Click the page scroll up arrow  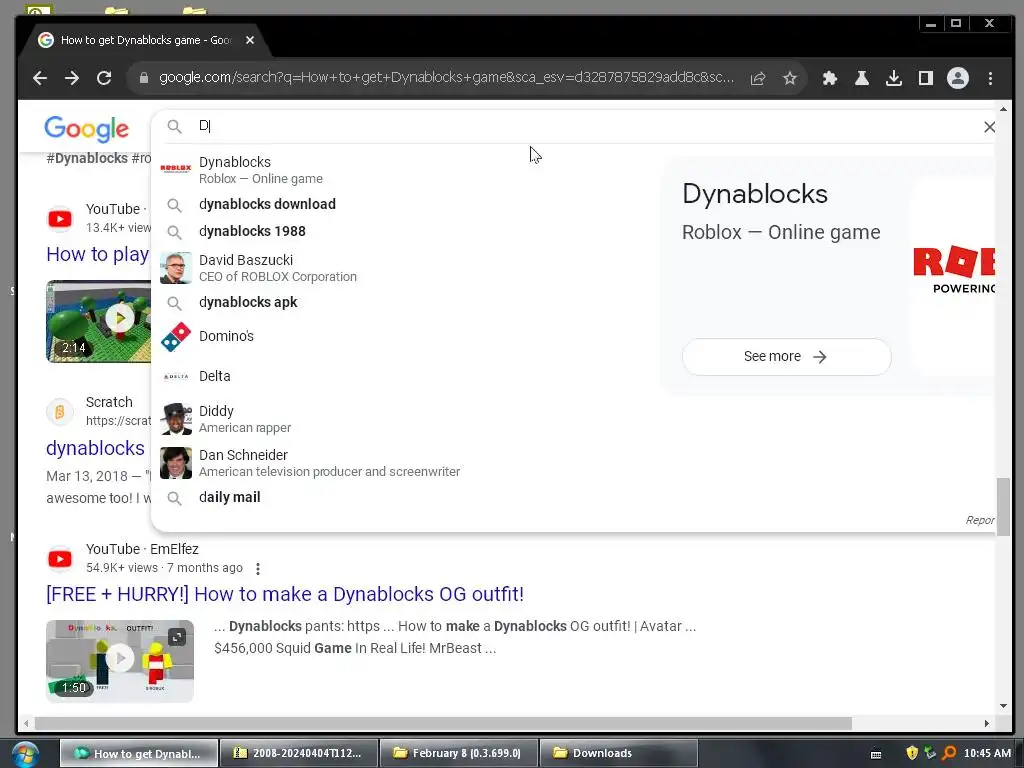click(x=1004, y=108)
